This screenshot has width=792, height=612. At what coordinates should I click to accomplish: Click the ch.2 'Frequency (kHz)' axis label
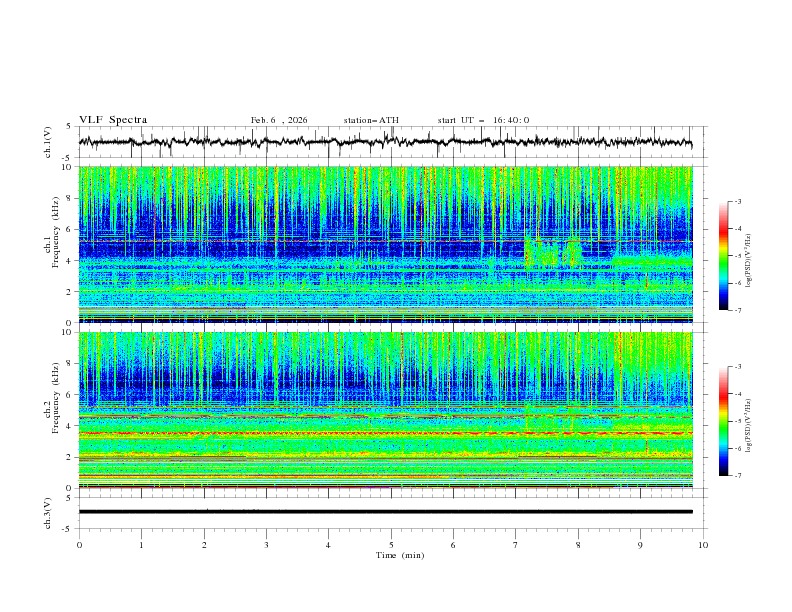pyautogui.click(x=55, y=396)
